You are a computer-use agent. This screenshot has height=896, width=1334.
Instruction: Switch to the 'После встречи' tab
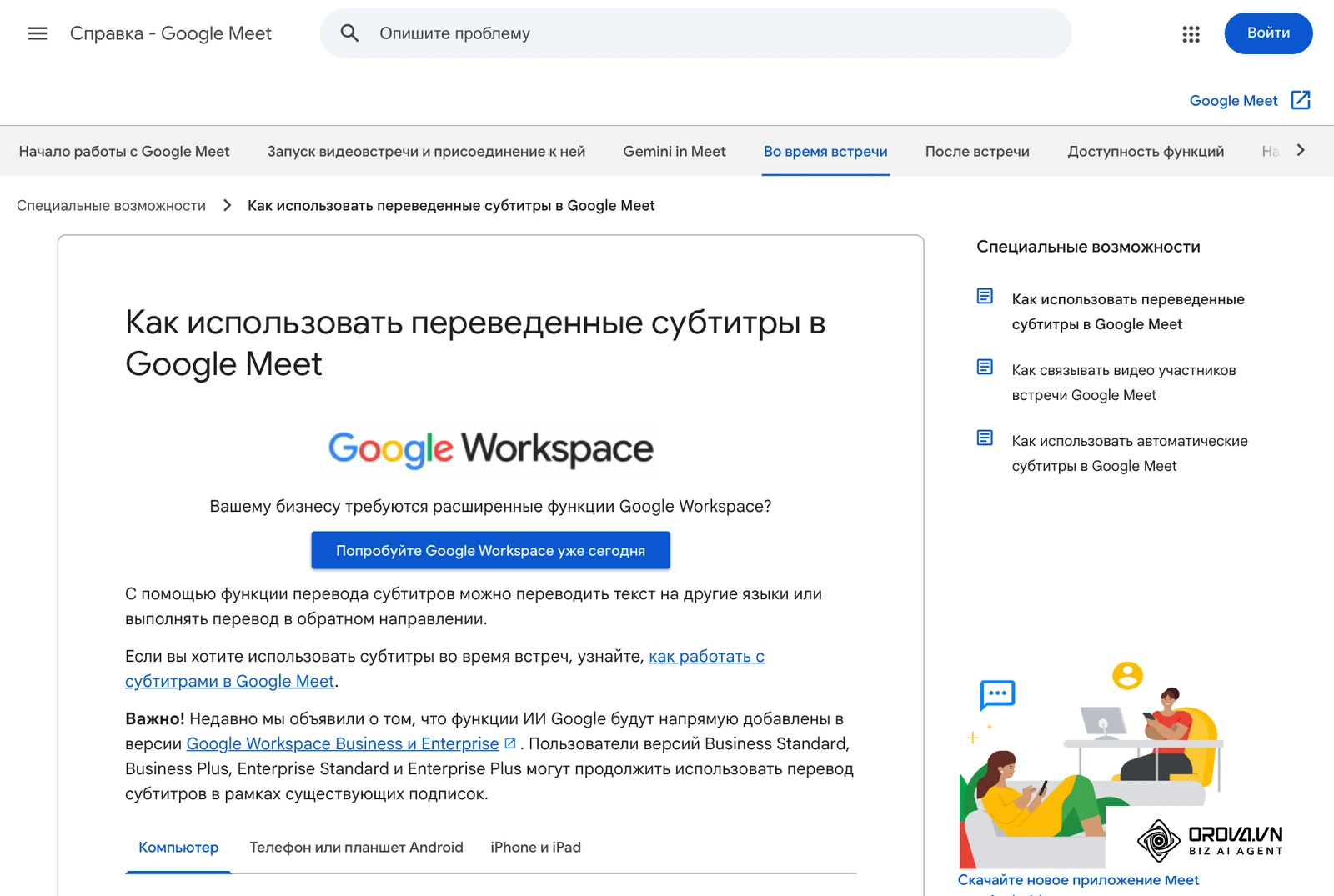point(977,152)
